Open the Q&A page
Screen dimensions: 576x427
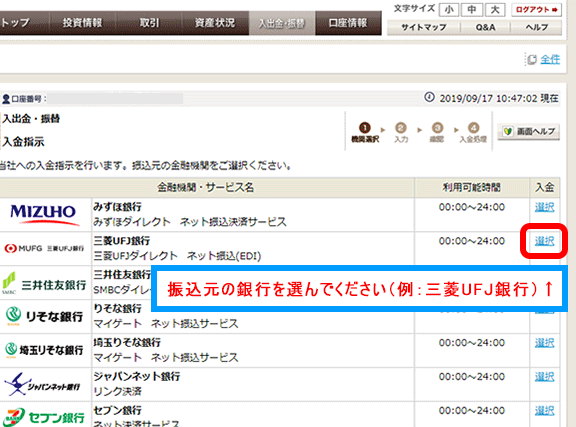tap(485, 28)
